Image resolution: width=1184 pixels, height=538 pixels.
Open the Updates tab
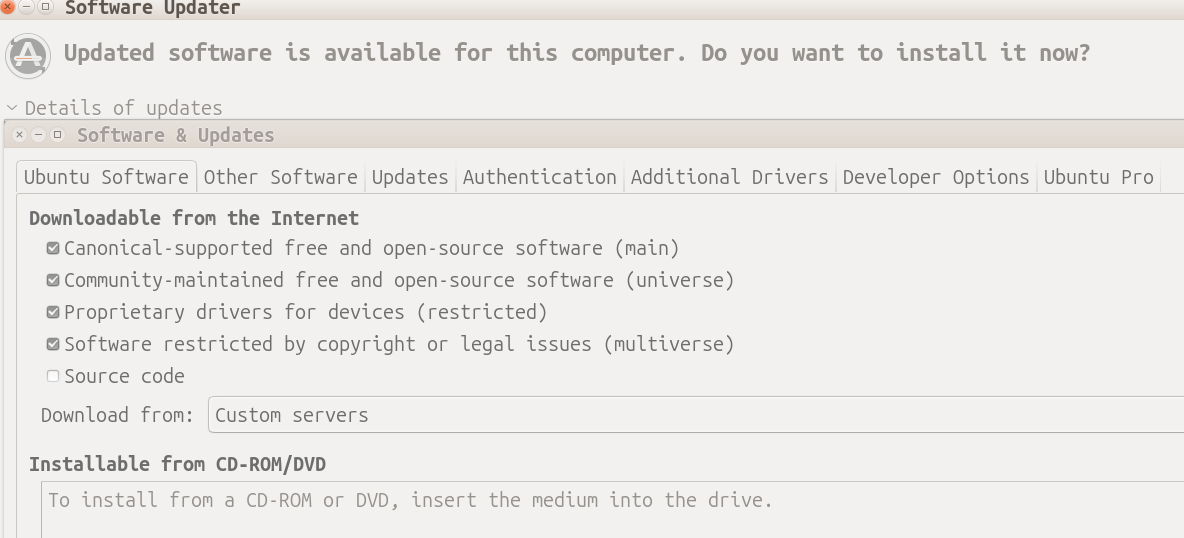(x=410, y=177)
